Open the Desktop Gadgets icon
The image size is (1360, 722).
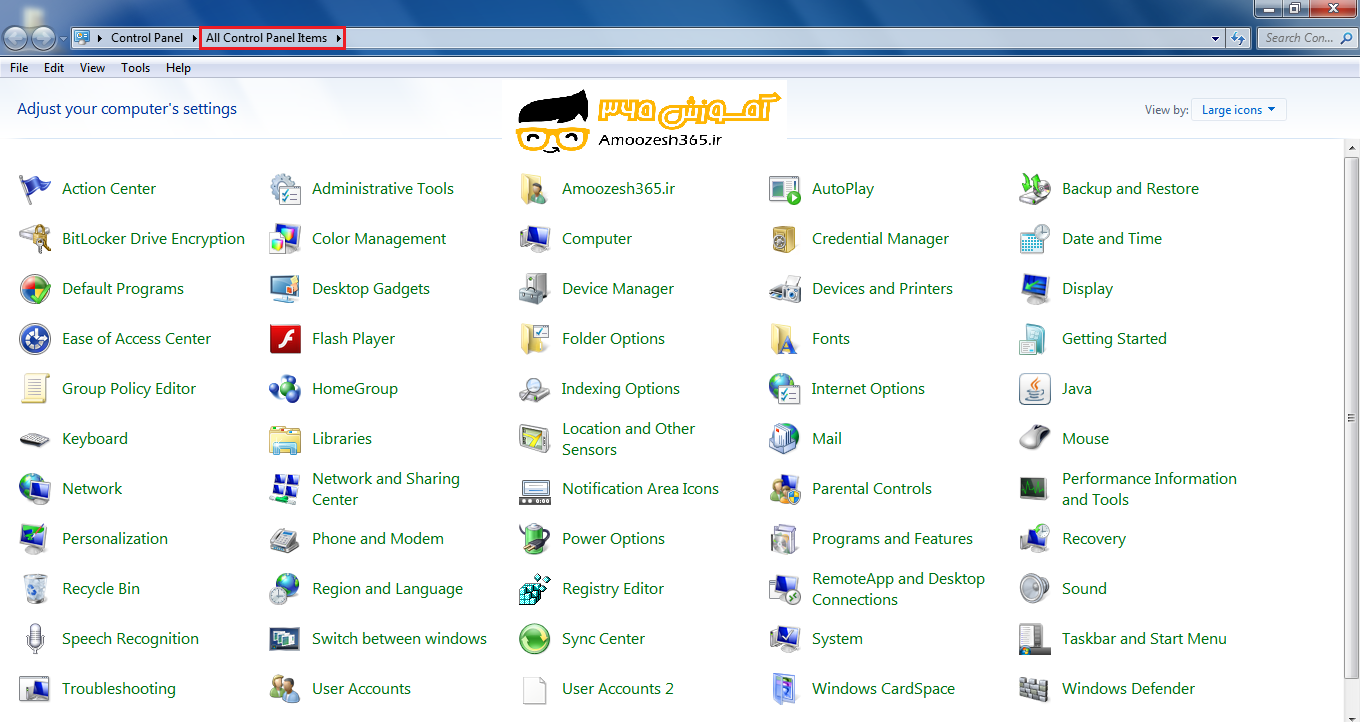pos(285,289)
